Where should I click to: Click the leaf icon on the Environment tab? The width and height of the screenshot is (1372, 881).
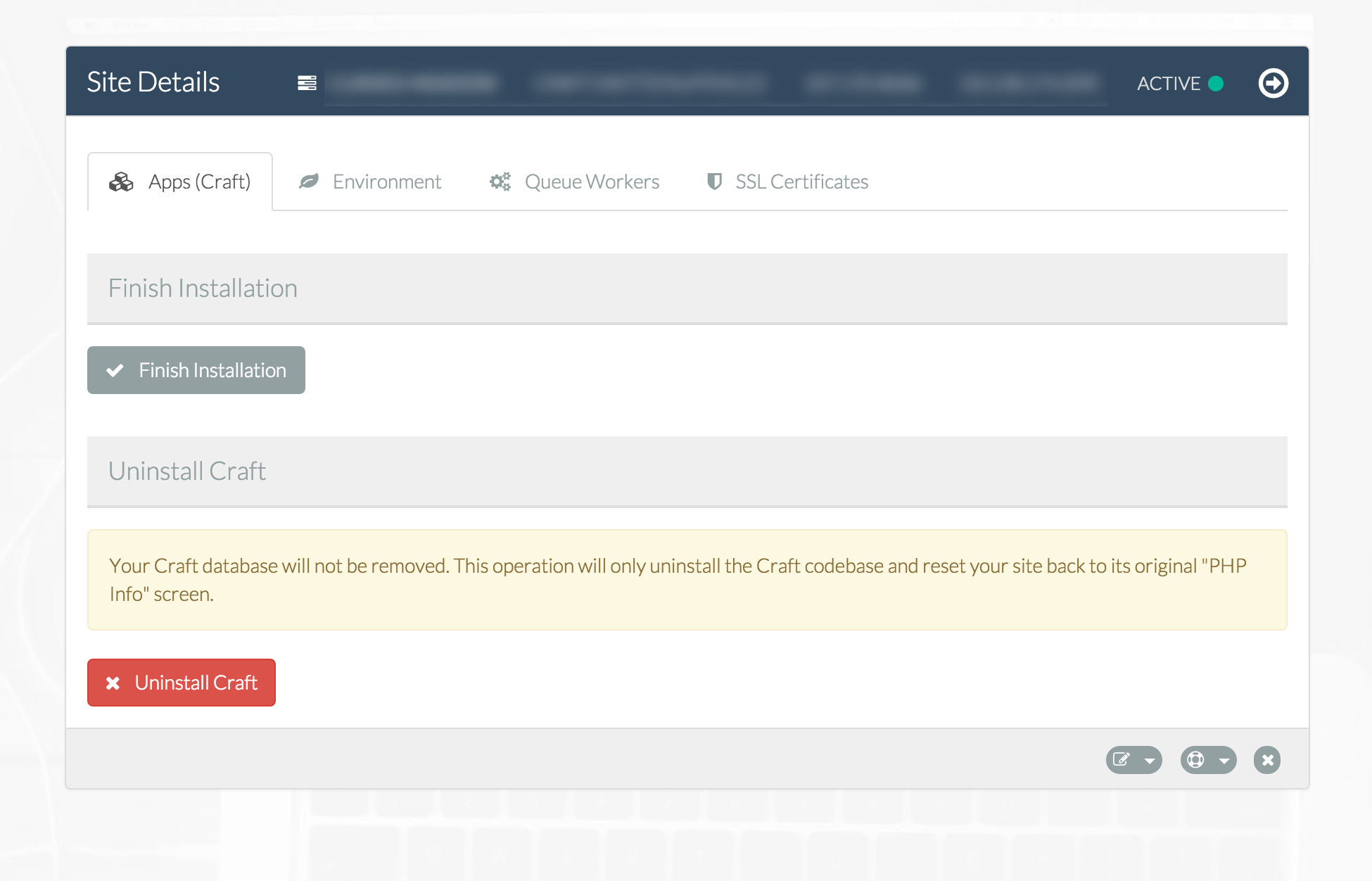(x=309, y=182)
